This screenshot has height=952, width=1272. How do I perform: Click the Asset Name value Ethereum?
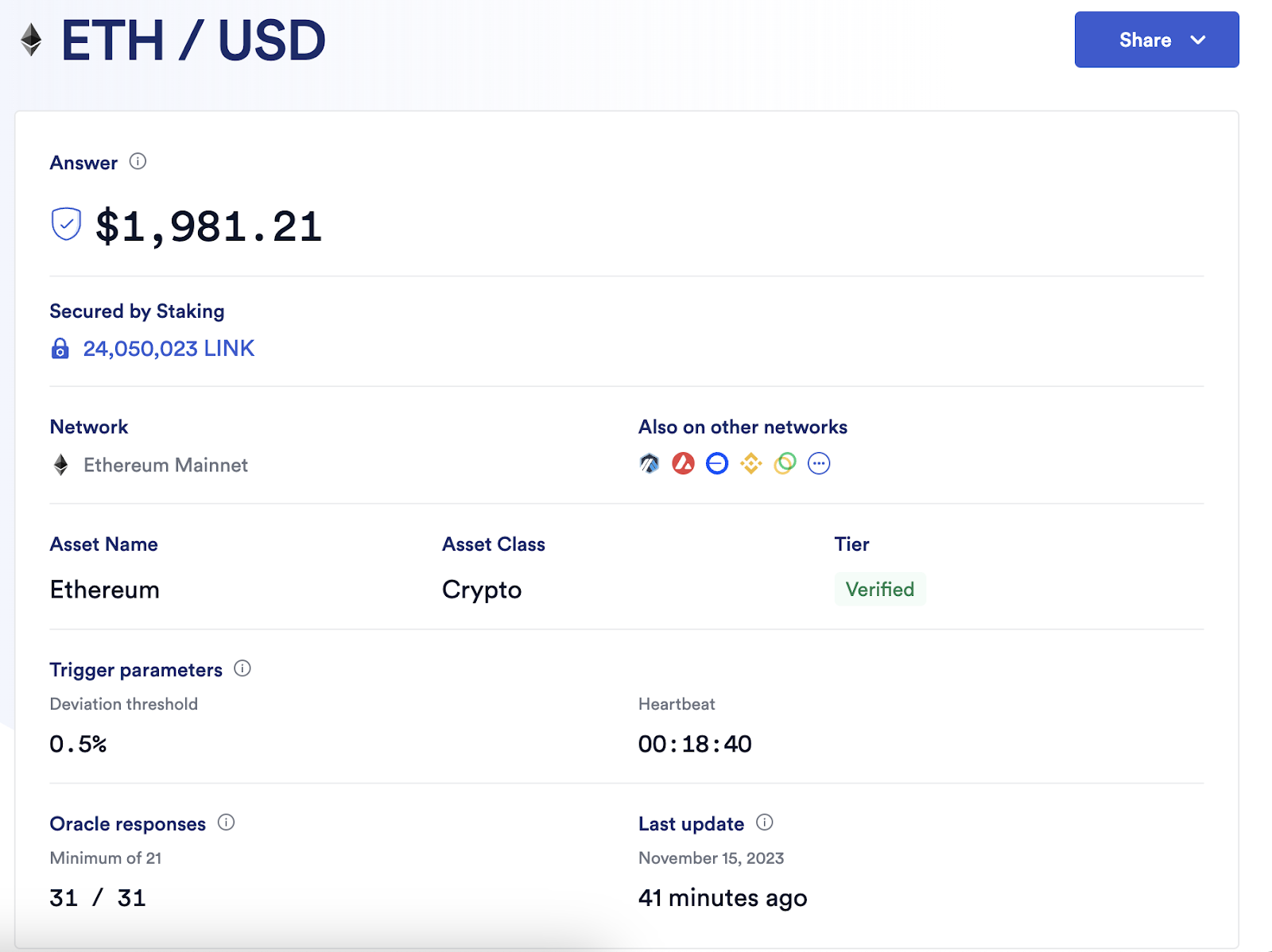click(105, 590)
